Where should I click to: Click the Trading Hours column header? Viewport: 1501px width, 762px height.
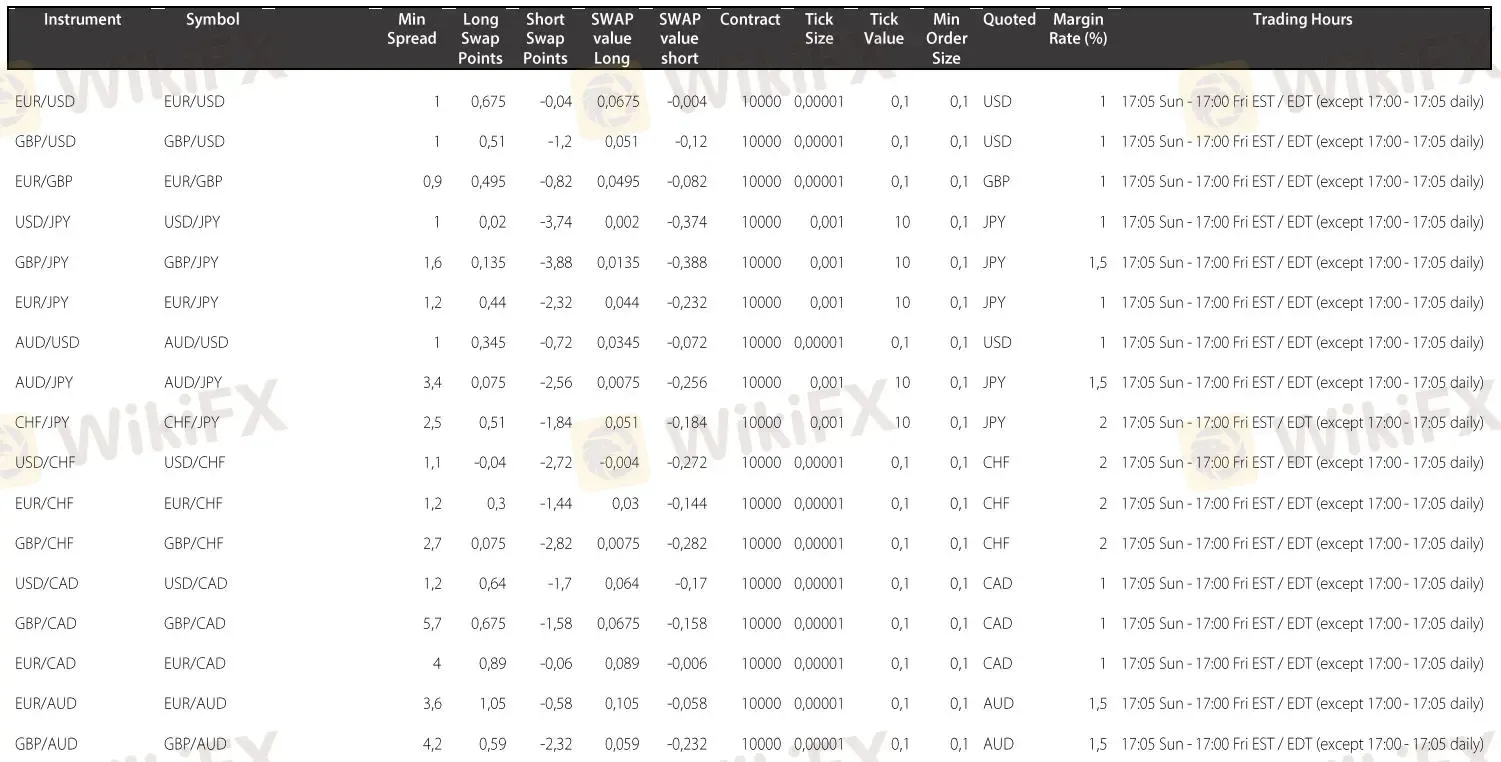[1302, 19]
